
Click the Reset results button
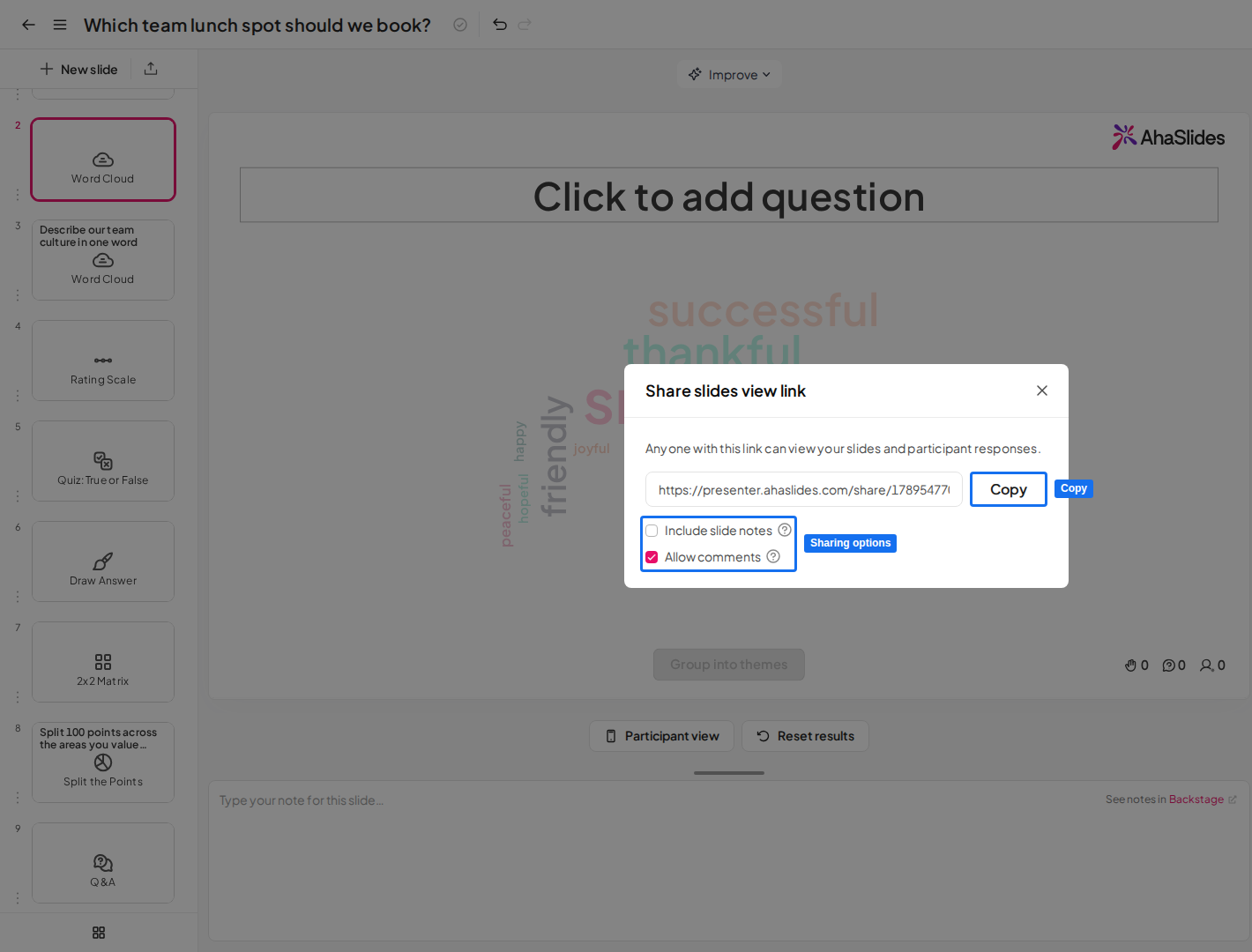pos(805,736)
